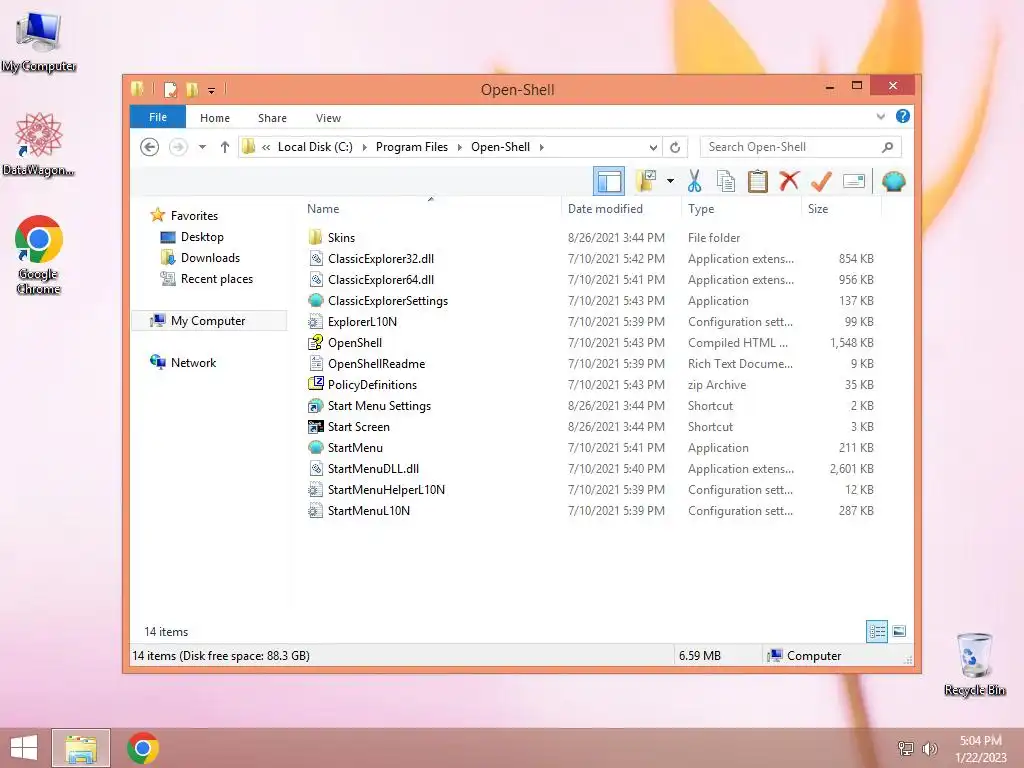This screenshot has width=1024, height=768.
Task: Switch to the Share ribbon tab
Action: point(272,118)
